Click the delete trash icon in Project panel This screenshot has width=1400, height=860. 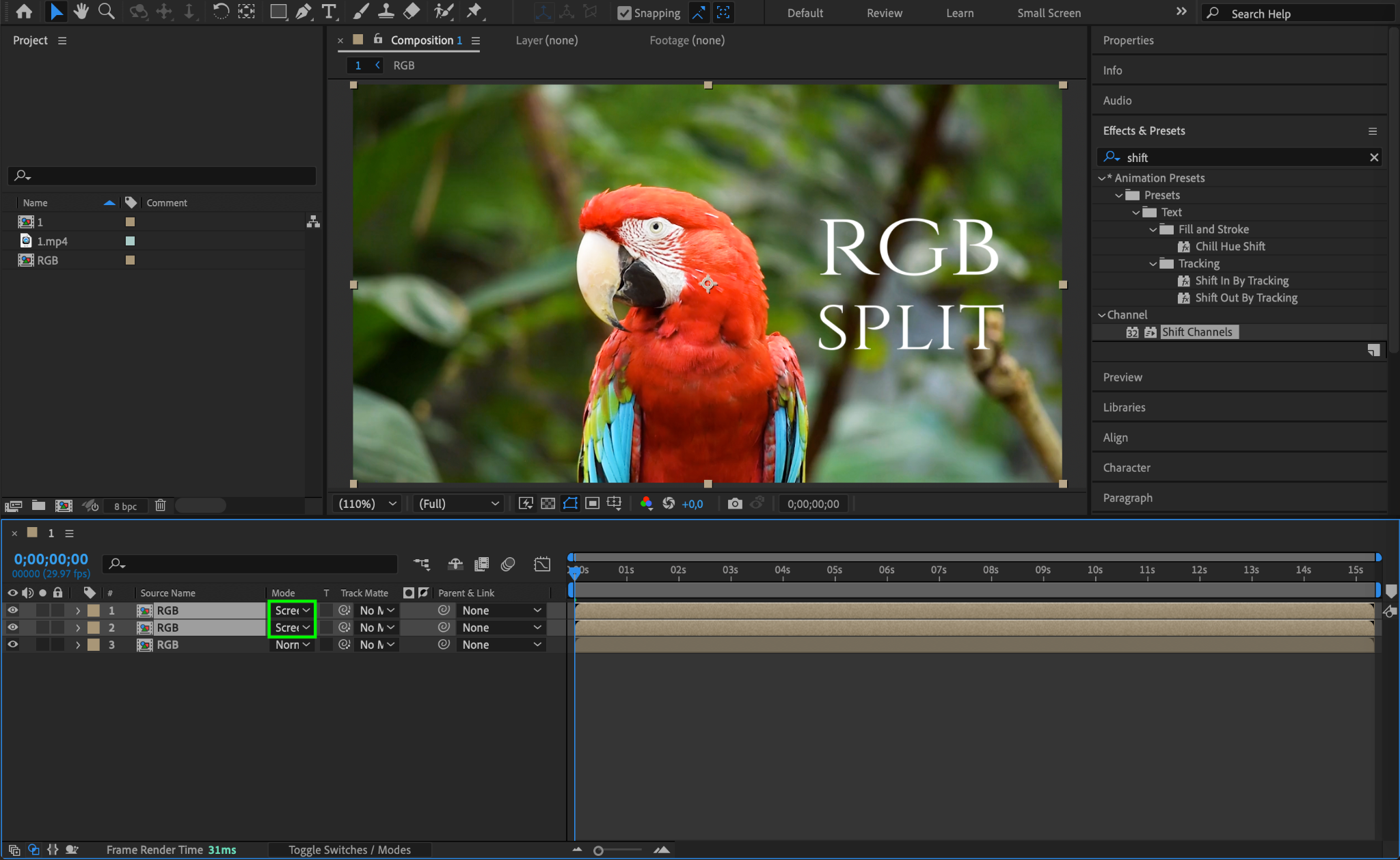160,505
